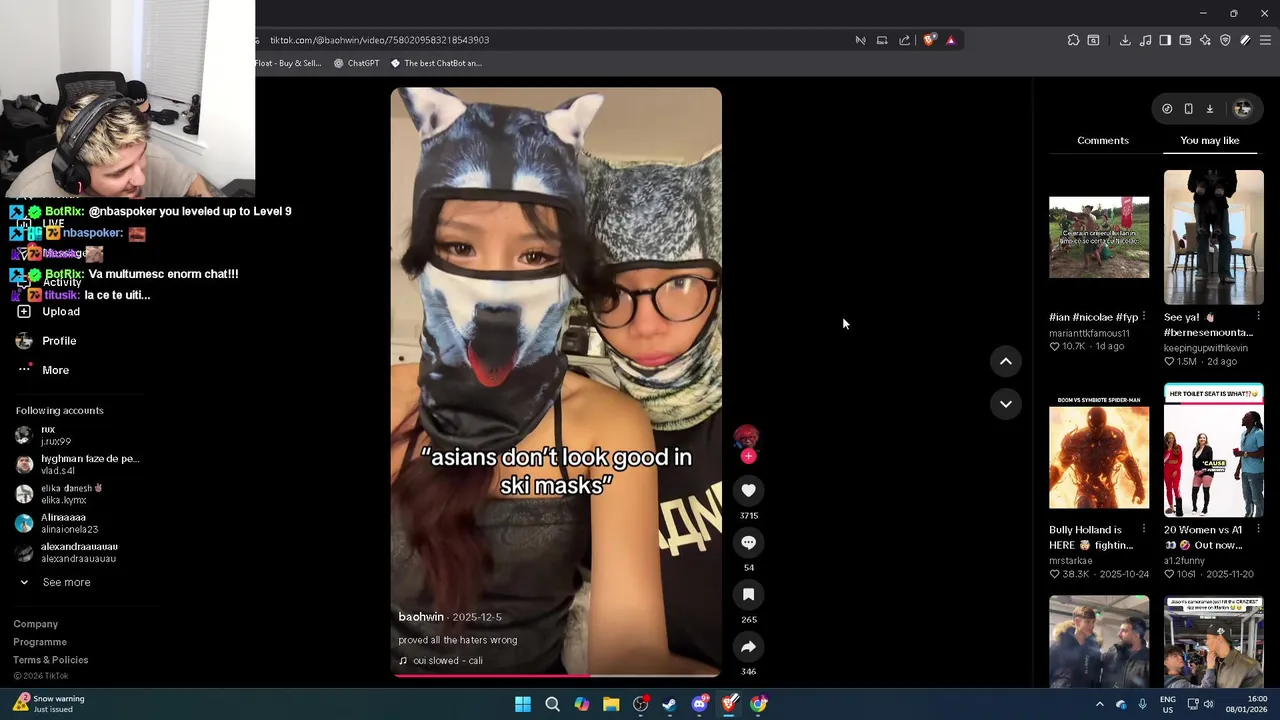Switch to the Comments tab
This screenshot has height=720, width=1280.
point(1103,140)
